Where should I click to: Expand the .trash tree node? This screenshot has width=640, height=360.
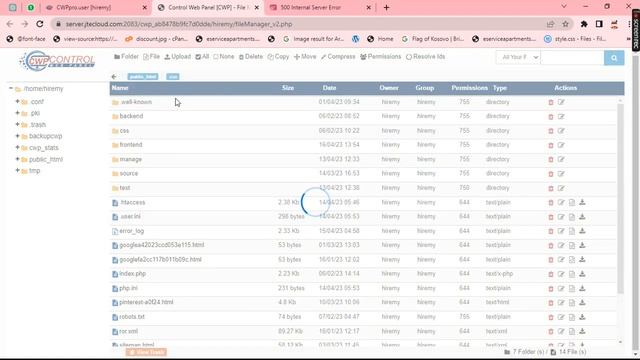[x=17, y=124]
